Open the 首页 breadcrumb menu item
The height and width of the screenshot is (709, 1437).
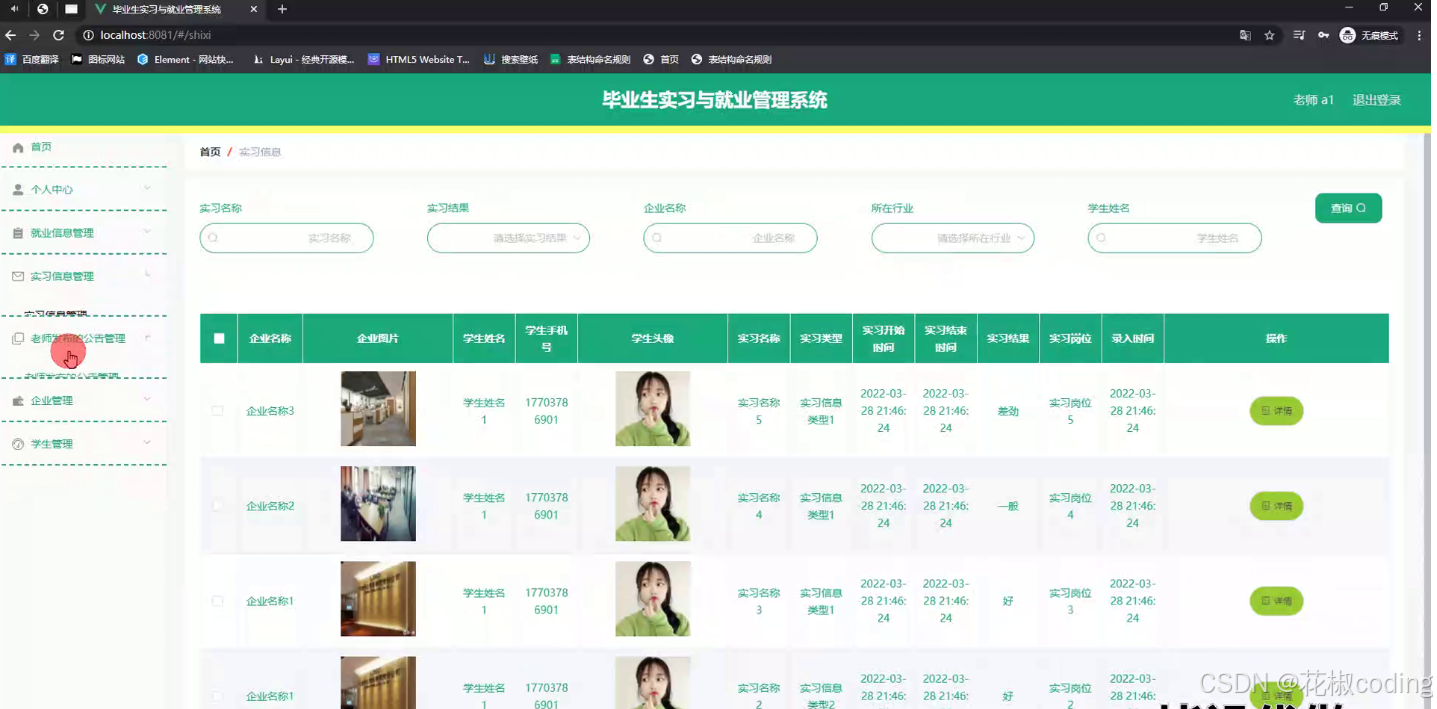pos(209,151)
